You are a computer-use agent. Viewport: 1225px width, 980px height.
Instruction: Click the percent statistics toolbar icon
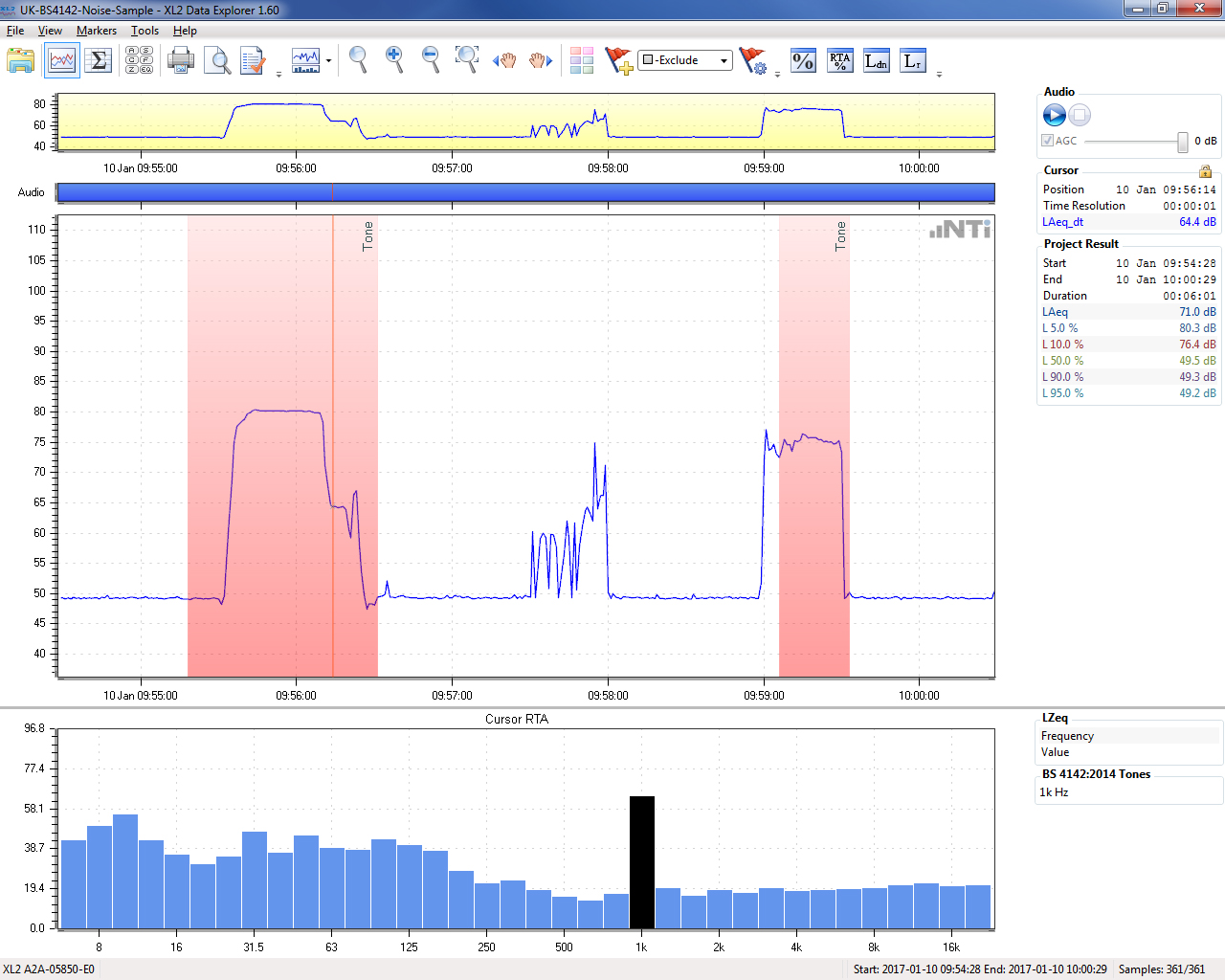click(x=803, y=61)
